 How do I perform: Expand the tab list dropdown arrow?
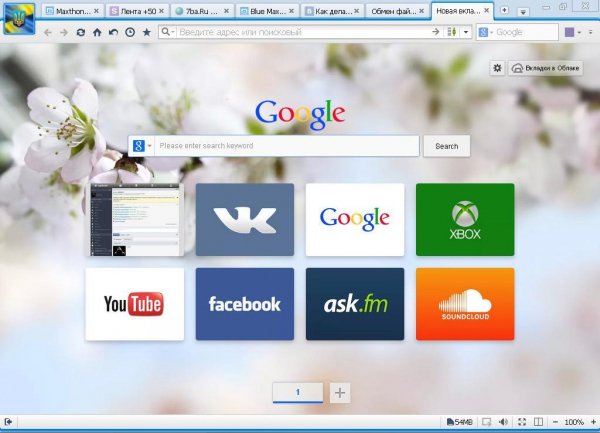523,11
